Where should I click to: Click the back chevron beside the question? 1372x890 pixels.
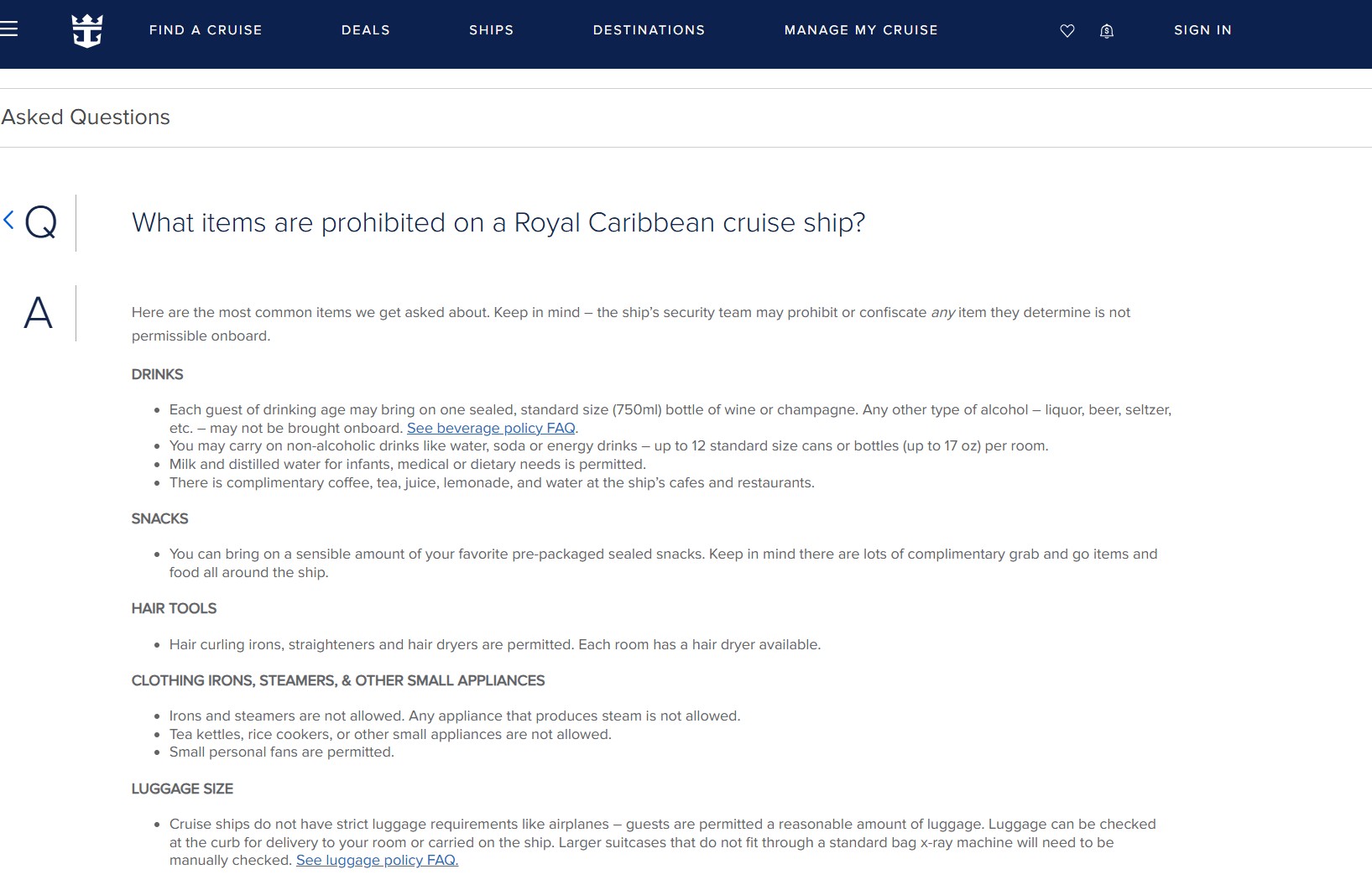pyautogui.click(x=8, y=220)
